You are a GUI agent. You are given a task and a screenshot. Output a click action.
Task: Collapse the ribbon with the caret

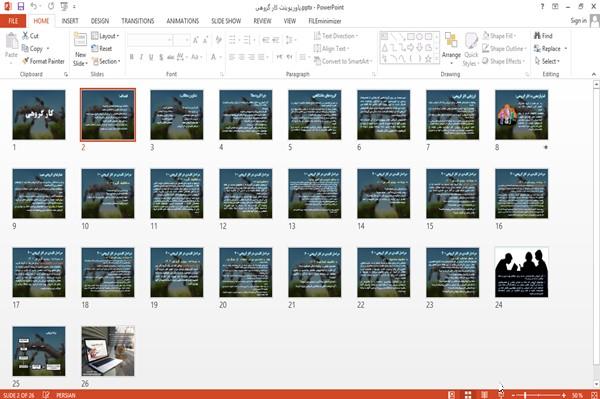[x=593, y=74]
